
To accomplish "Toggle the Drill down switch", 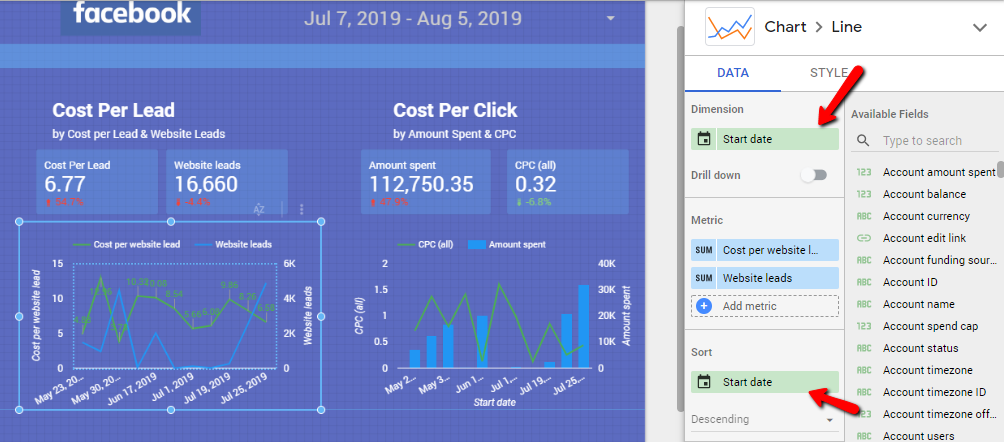I will click(x=813, y=175).
